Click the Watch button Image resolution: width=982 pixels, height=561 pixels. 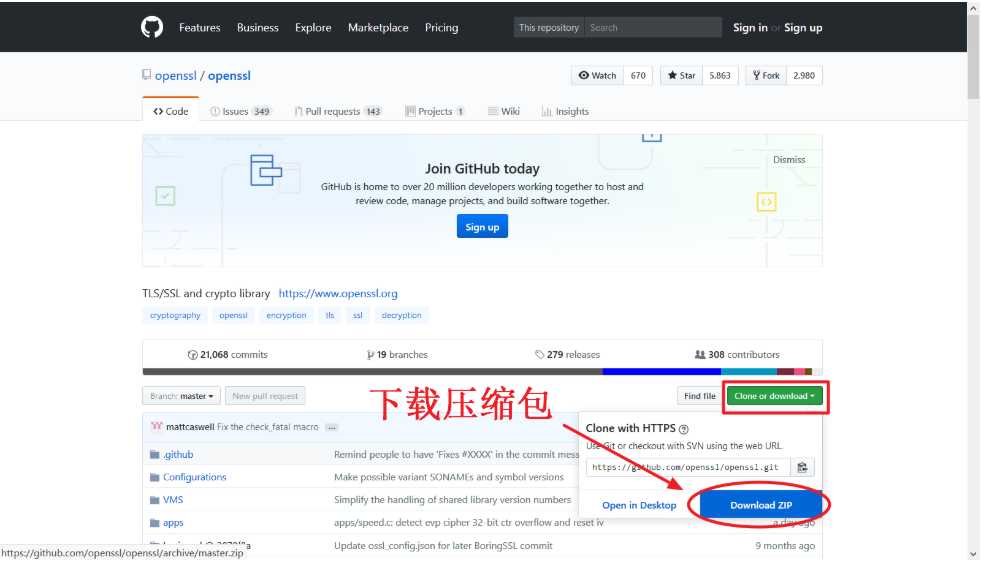click(597, 75)
